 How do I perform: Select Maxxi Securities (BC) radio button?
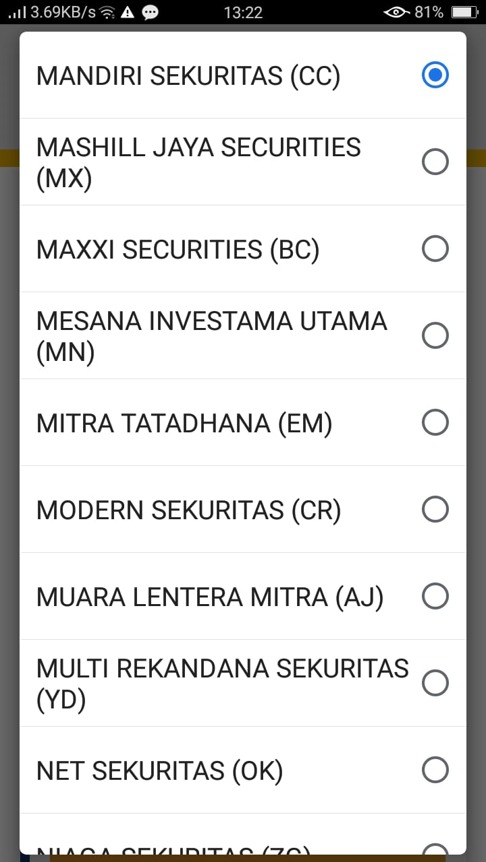click(435, 249)
